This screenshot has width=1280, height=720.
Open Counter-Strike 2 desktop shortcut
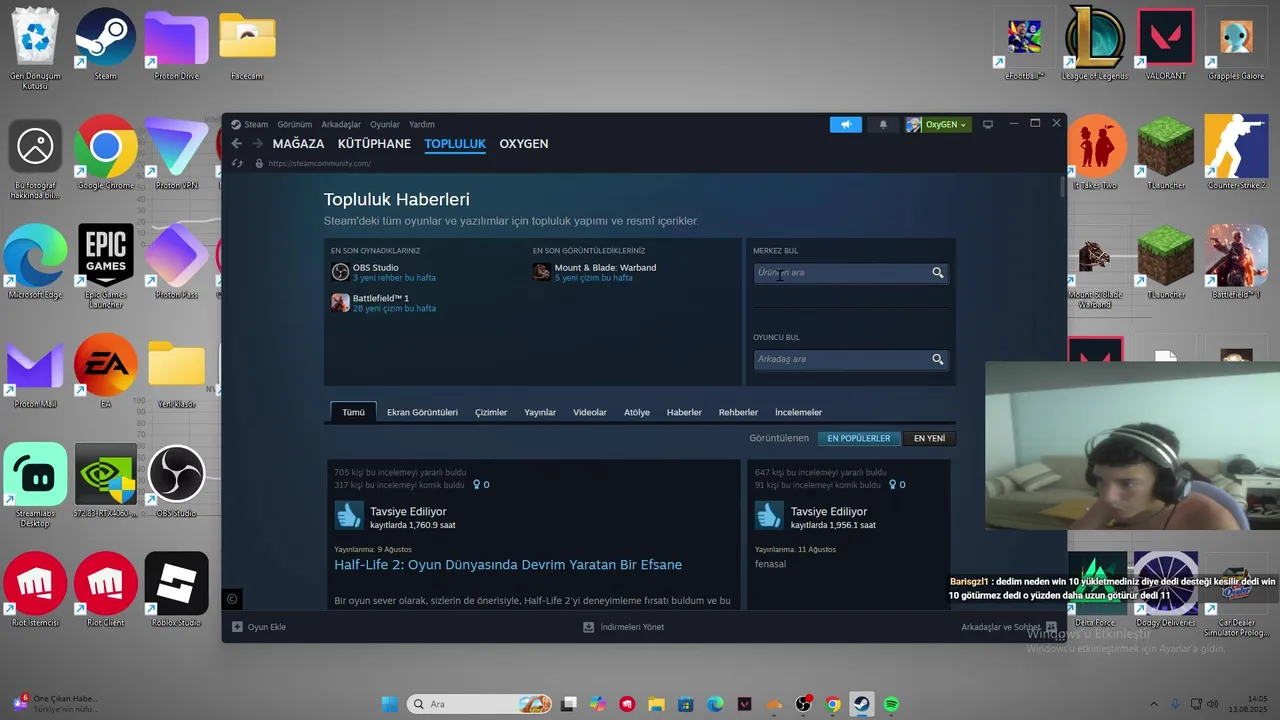tap(1236, 153)
